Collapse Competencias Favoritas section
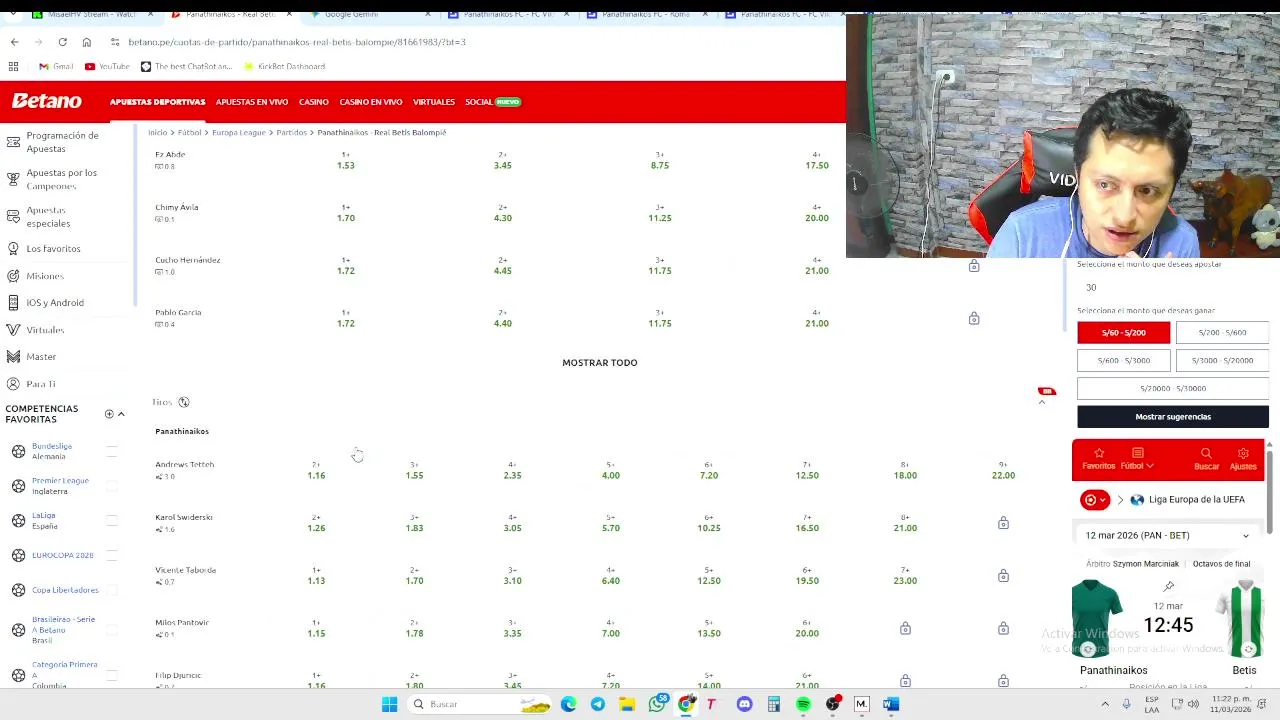The image size is (1280, 720). 121,414
